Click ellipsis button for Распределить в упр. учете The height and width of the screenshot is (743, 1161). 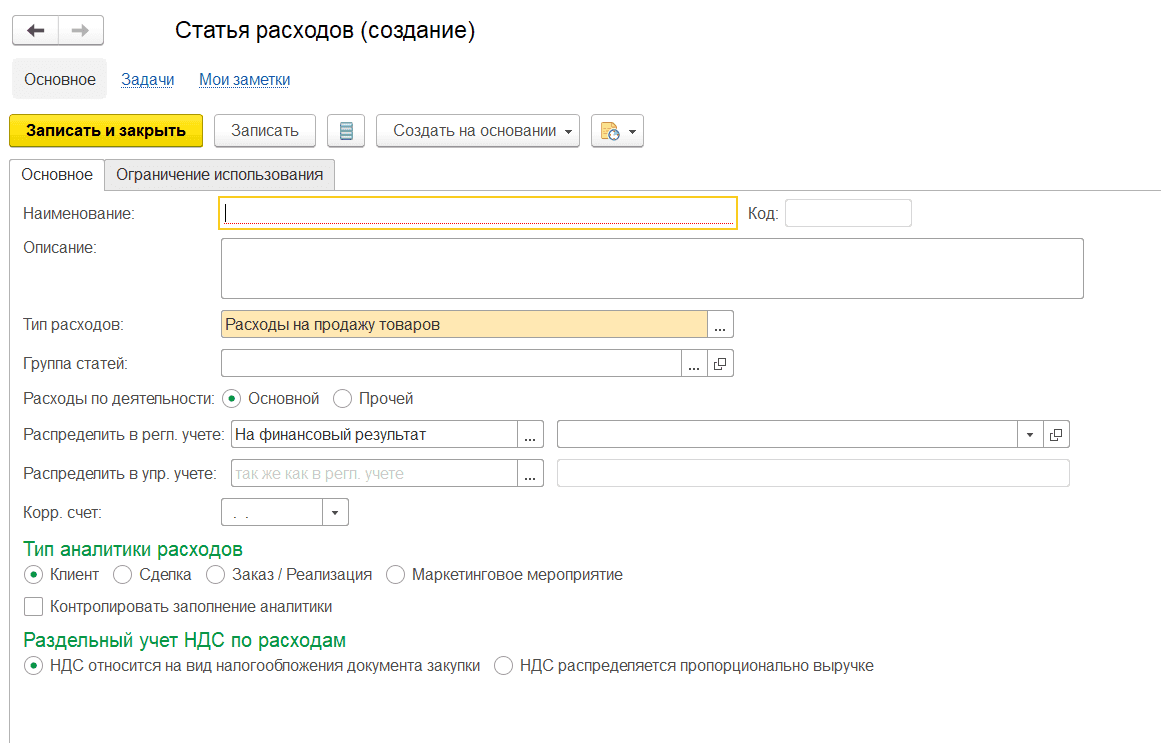531,473
